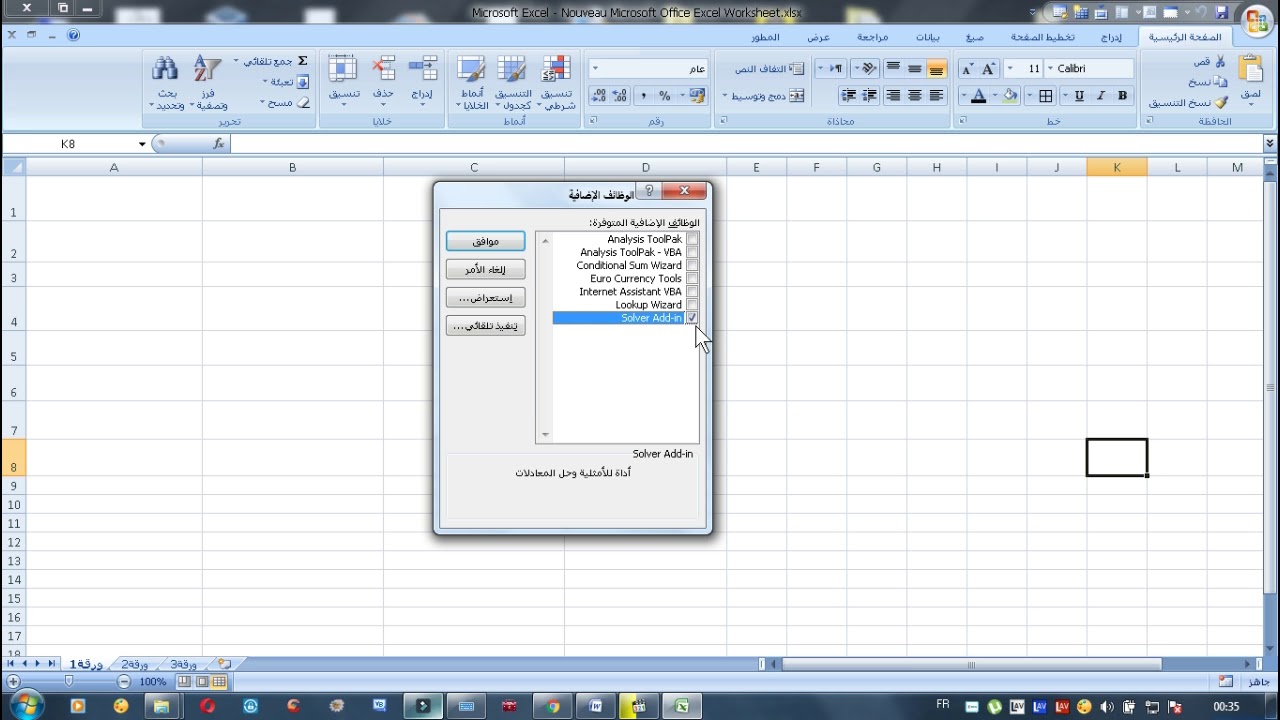Check the Euro Currency Tools checkbox
The image size is (1280, 720).
pos(692,278)
